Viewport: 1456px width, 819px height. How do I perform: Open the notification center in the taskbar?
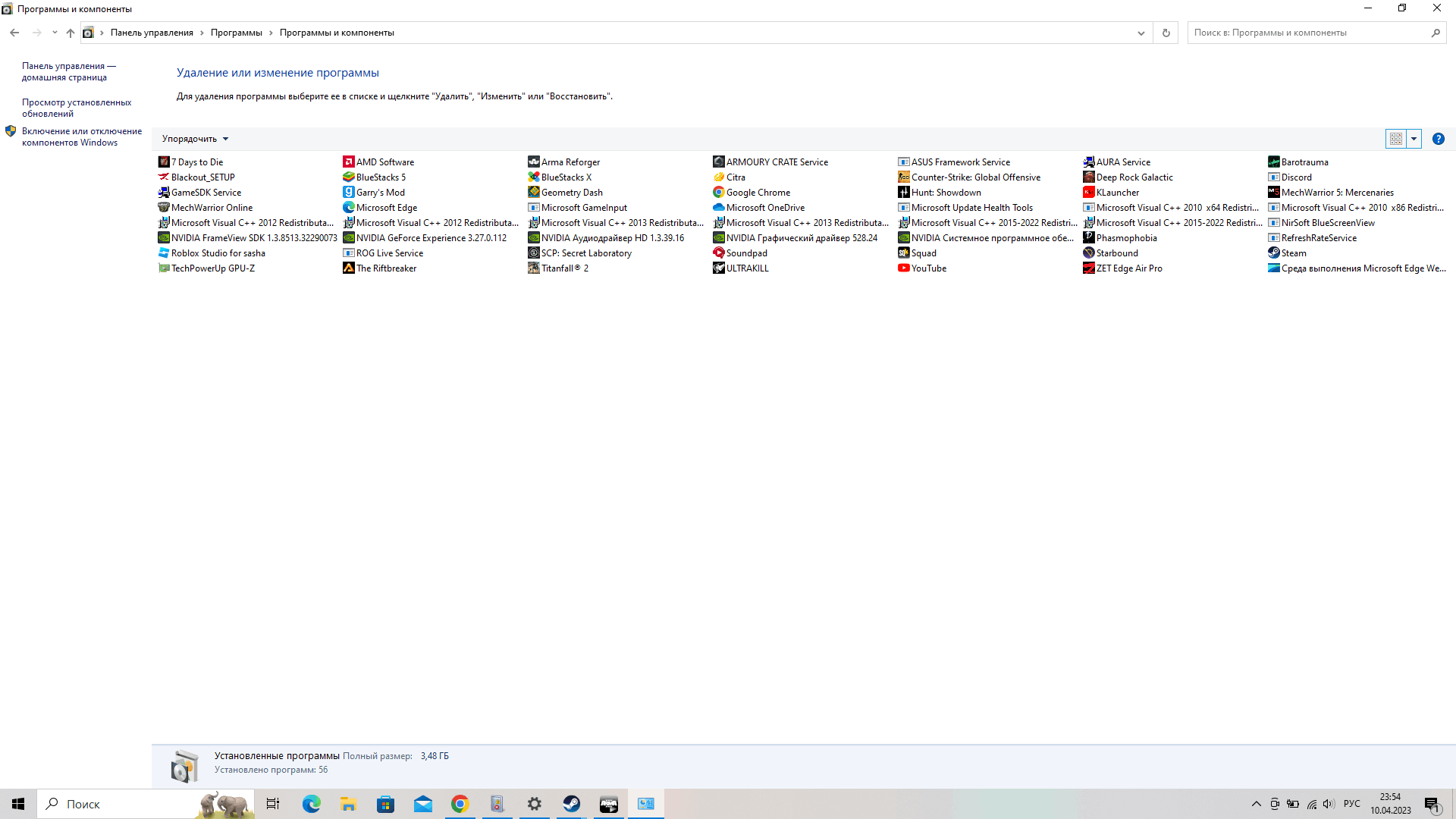tap(1432, 804)
